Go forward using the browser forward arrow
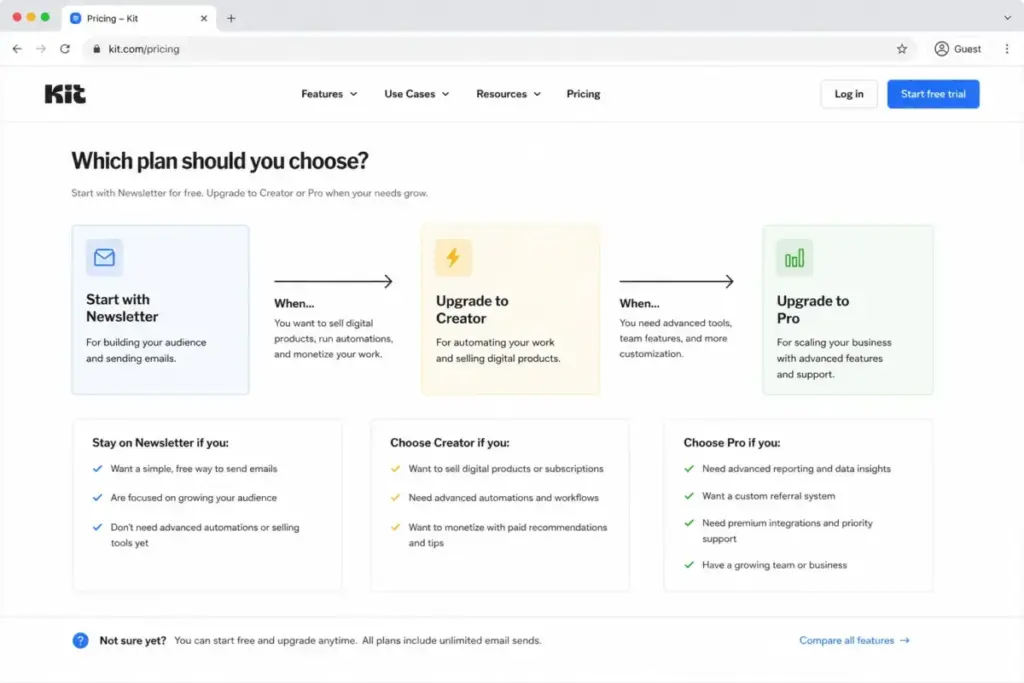Screen dimensions: 1024x683 pyautogui.click(x=41, y=49)
